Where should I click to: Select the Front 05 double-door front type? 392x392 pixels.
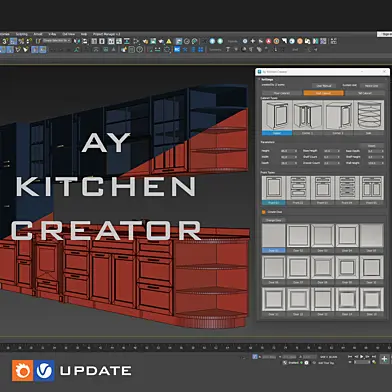click(x=372, y=190)
